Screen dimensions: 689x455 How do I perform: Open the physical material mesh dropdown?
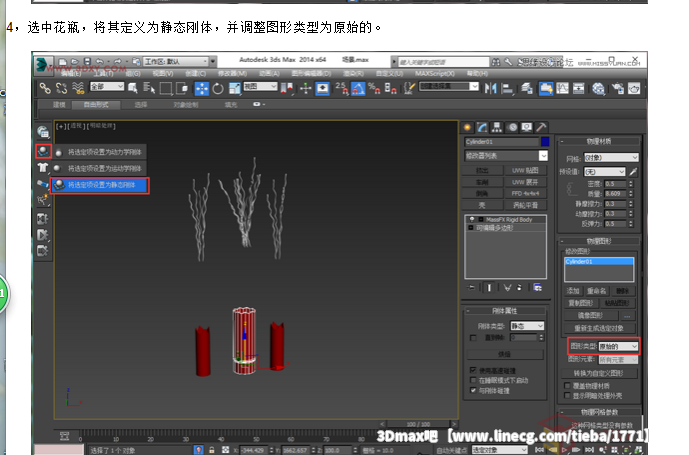(611, 157)
